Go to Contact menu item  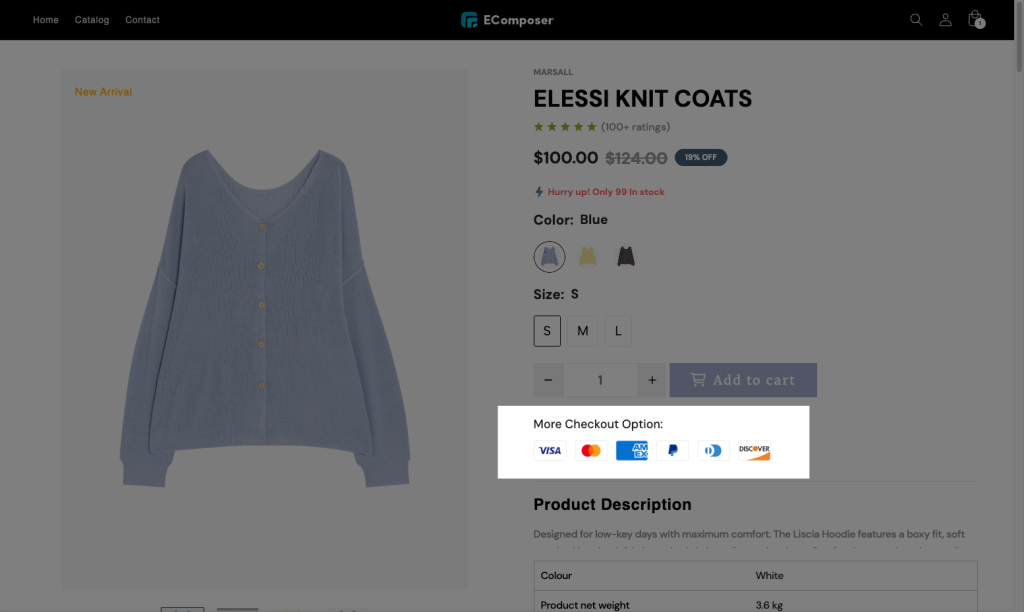142,20
